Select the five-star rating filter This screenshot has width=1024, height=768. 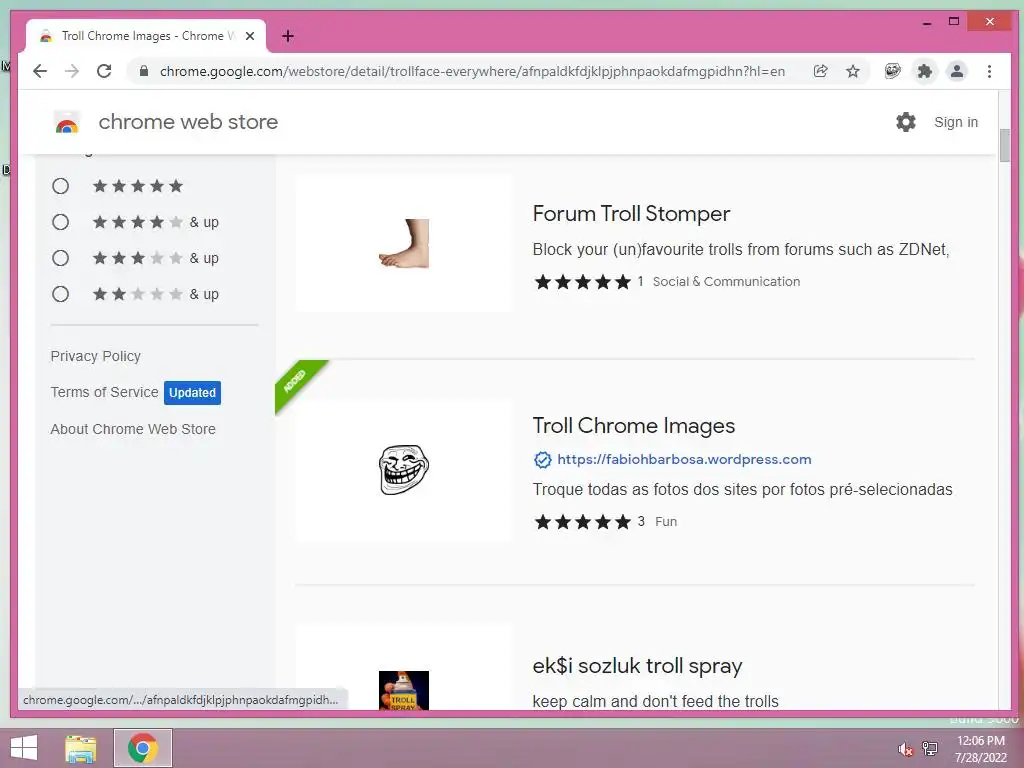[x=60, y=186]
